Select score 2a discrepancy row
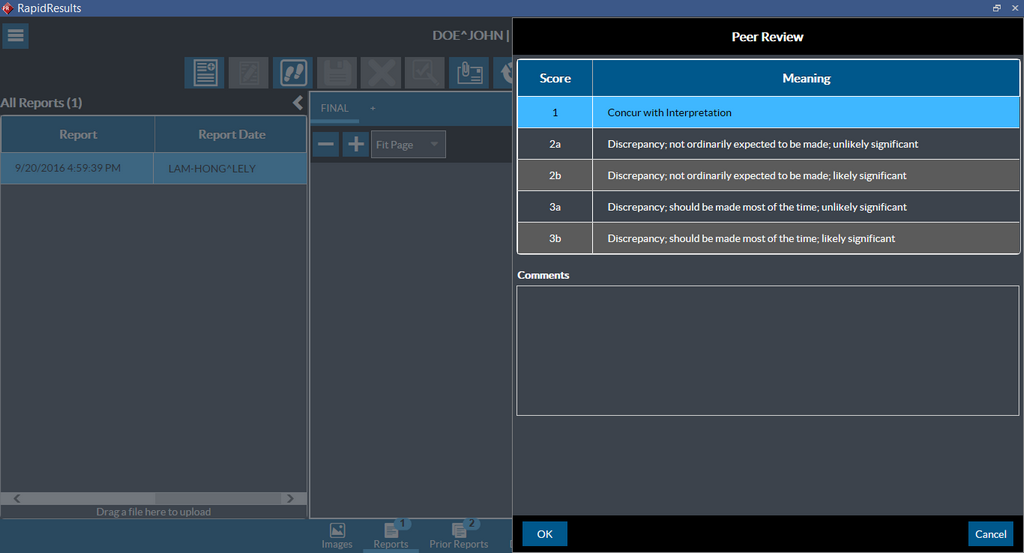 pos(767,144)
